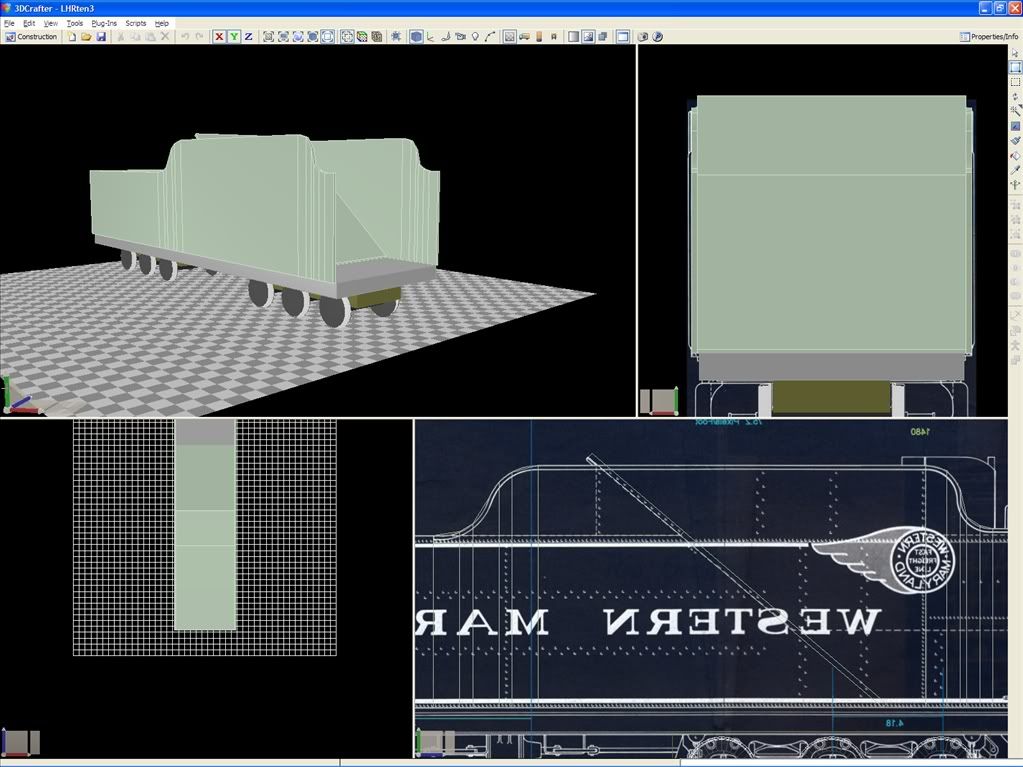This screenshot has height=767, width=1023.
Task: Click the Construction mode button
Action: 31,37
